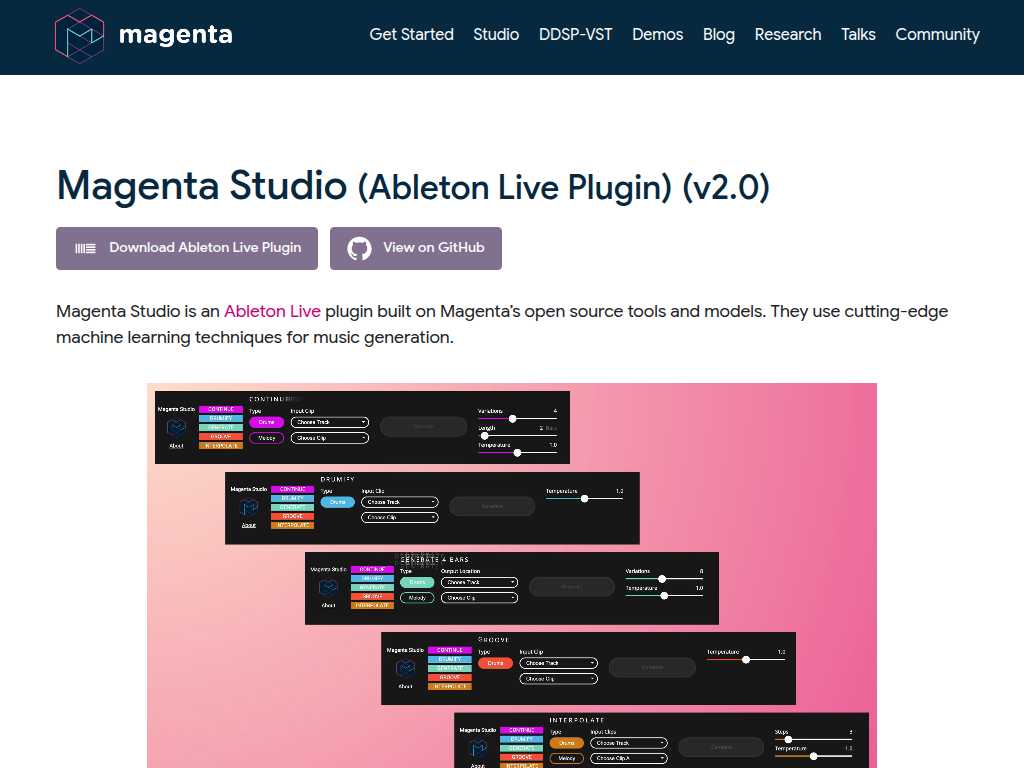
Task: Click the Magenta Studio cube icon in Generate panel
Action: click(328, 588)
